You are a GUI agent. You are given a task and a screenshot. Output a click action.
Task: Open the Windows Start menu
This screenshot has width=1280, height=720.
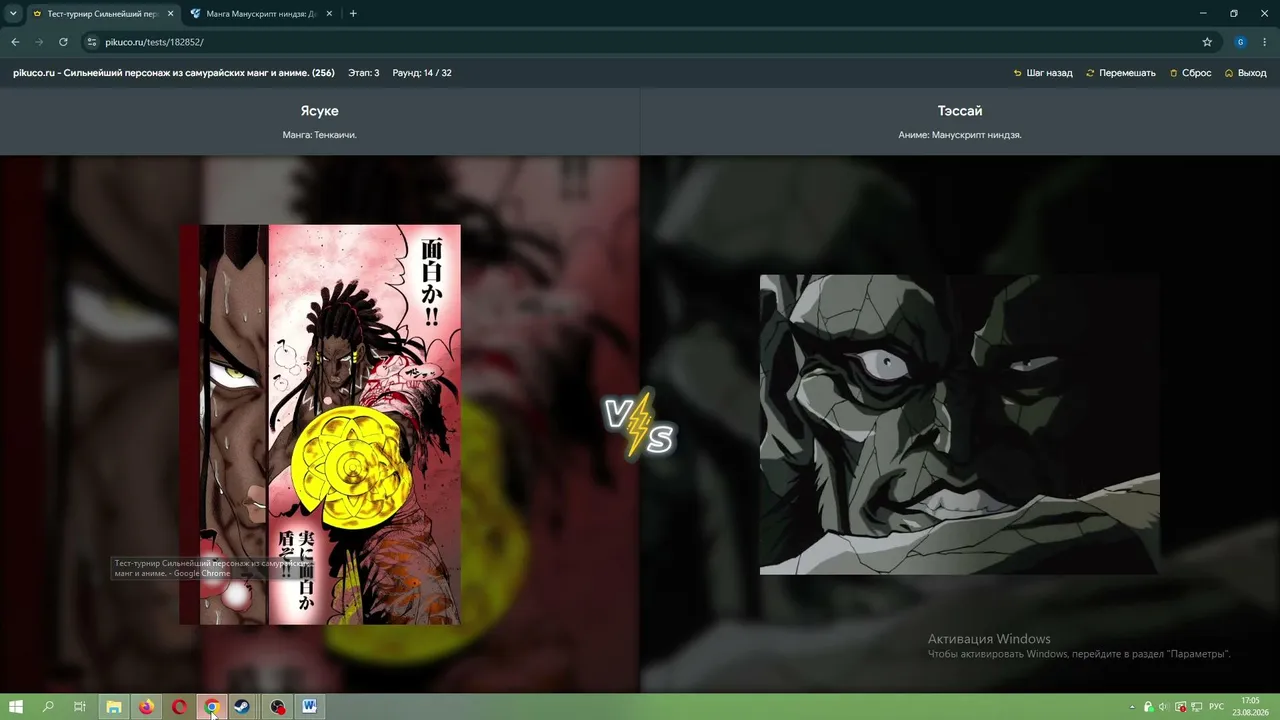click(16, 707)
